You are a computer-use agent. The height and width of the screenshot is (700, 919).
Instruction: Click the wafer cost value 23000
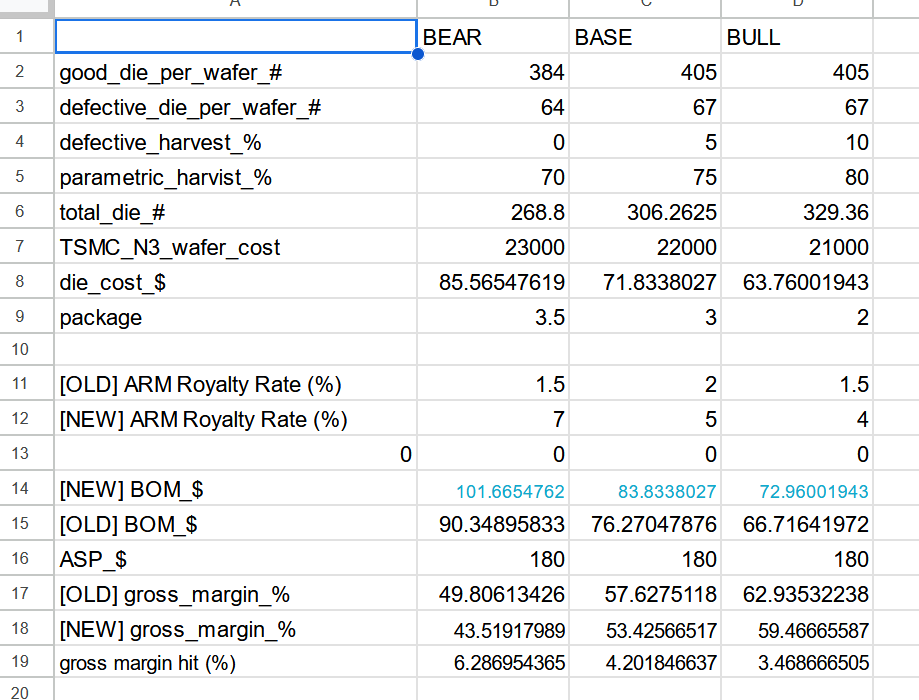pos(493,247)
